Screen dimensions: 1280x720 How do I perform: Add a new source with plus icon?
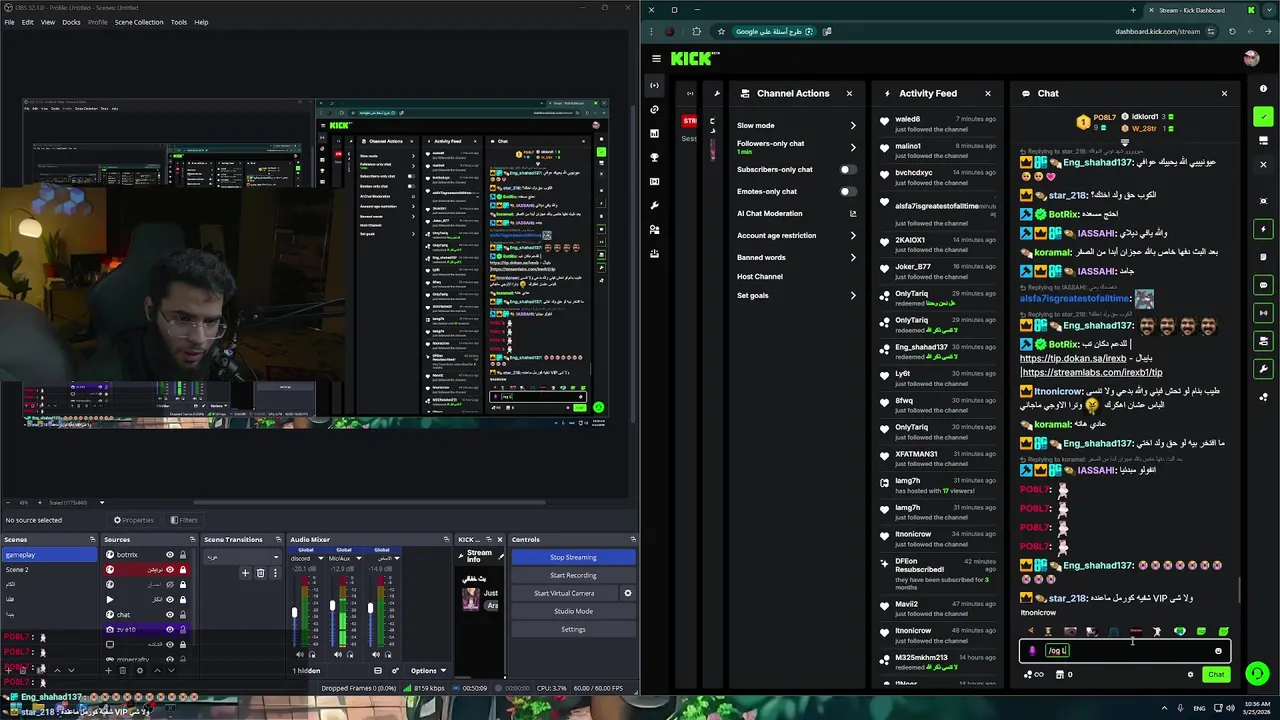[x=110, y=670]
